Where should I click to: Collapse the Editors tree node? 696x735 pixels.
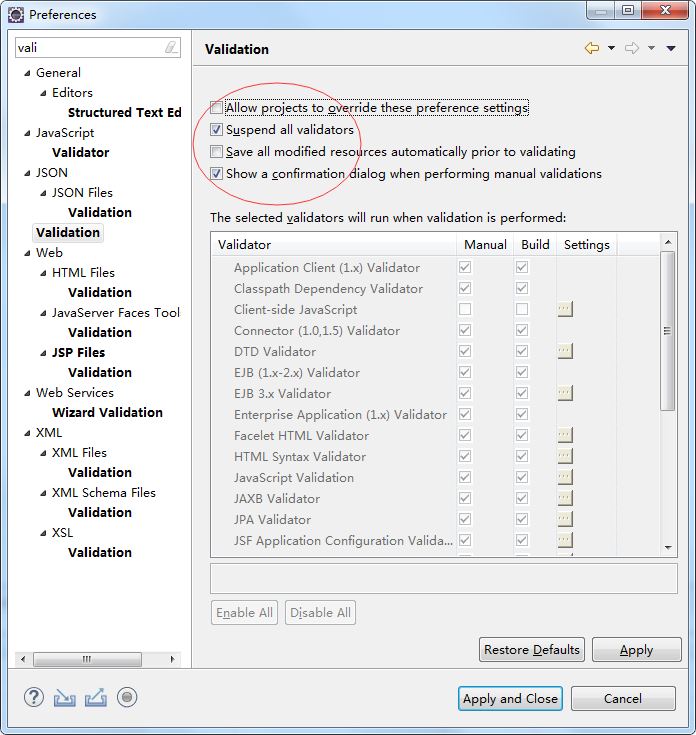pos(44,93)
